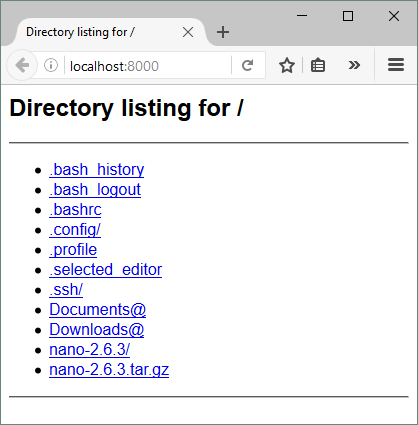Close the browser window
418x425 pixels.
click(394, 16)
